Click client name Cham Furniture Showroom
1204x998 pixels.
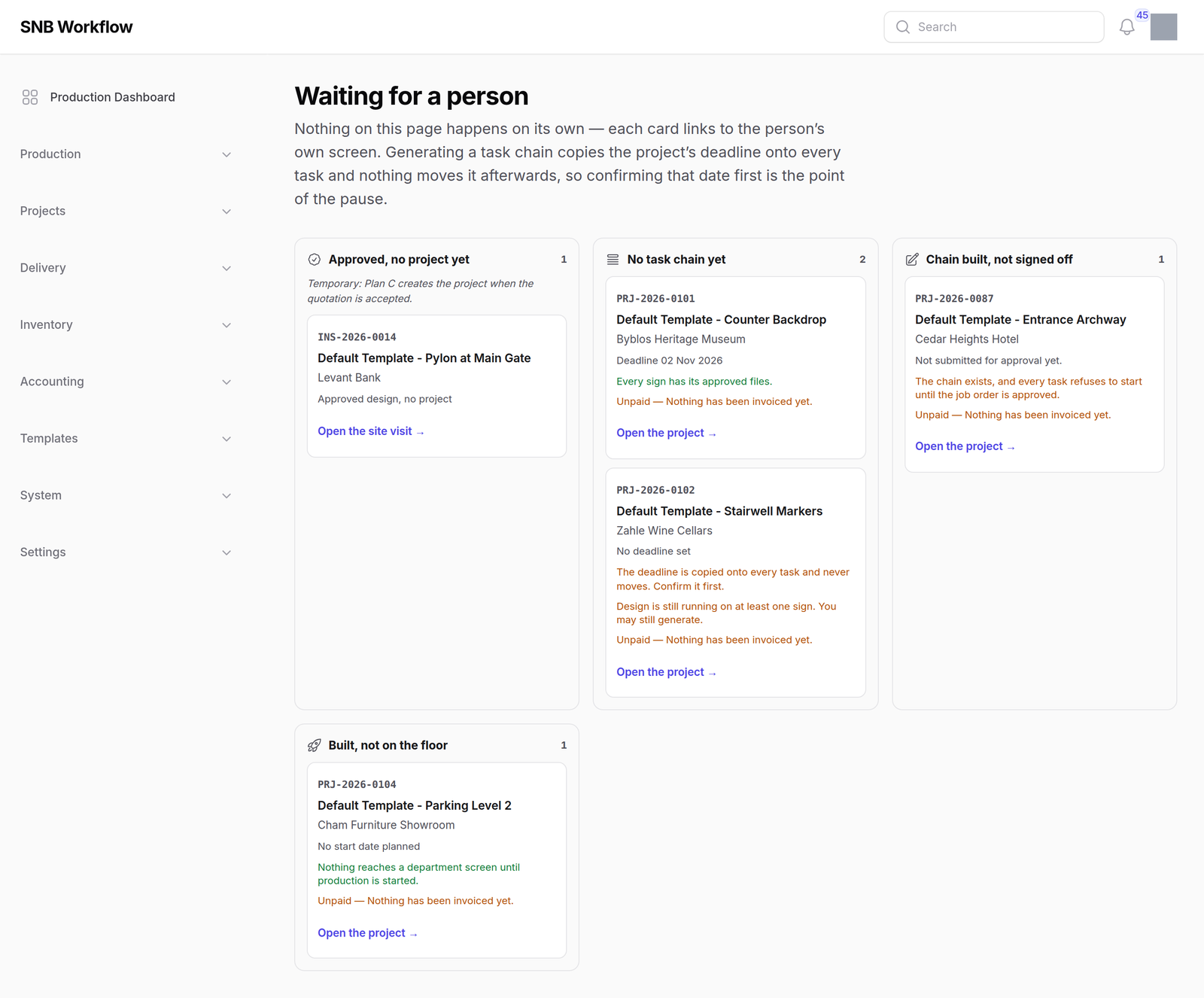pos(386,825)
